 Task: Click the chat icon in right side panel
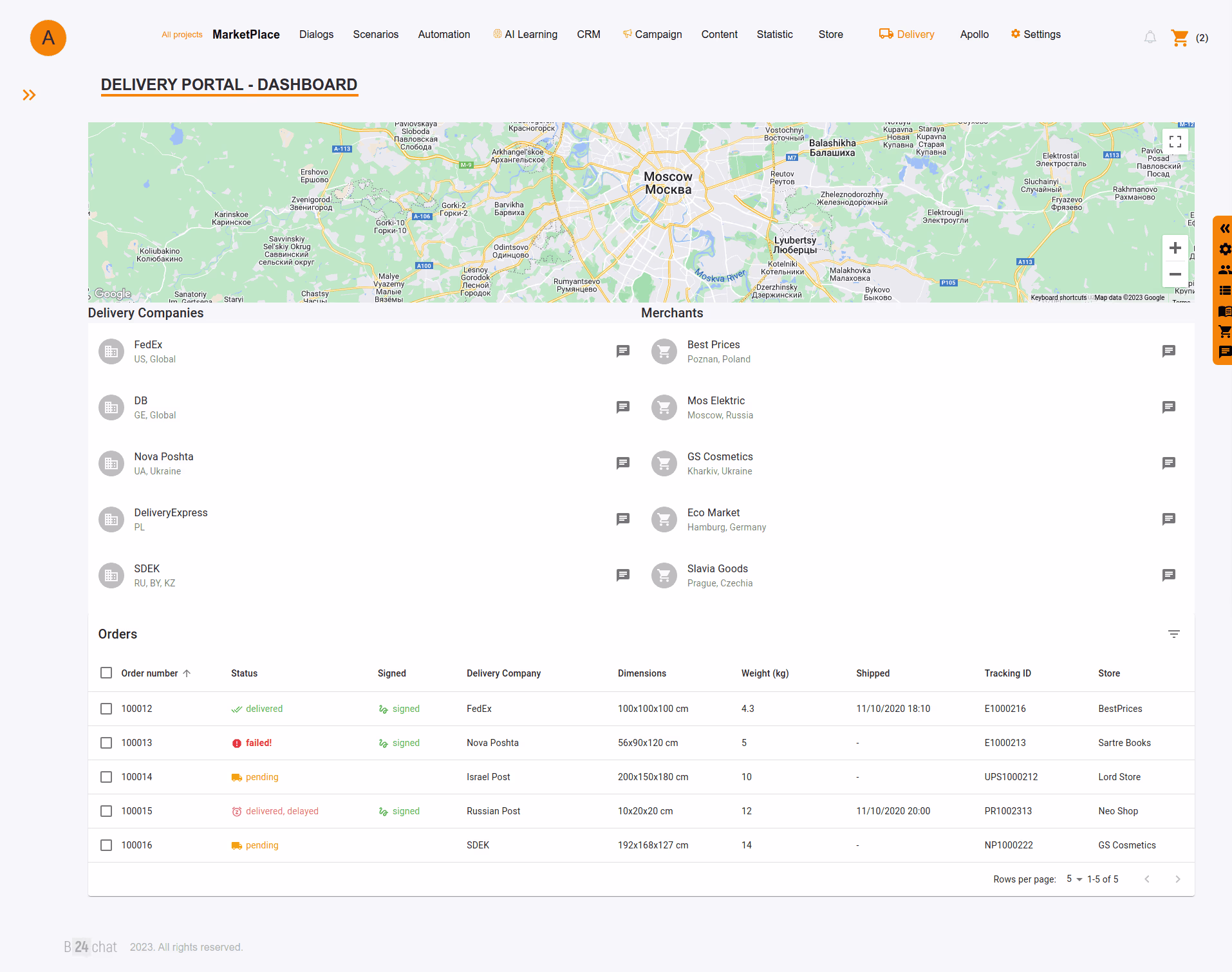(1225, 351)
